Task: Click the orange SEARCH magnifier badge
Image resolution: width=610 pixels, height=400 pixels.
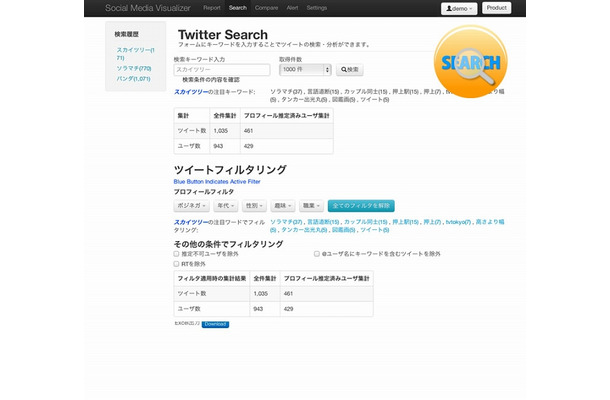Action: click(470, 61)
